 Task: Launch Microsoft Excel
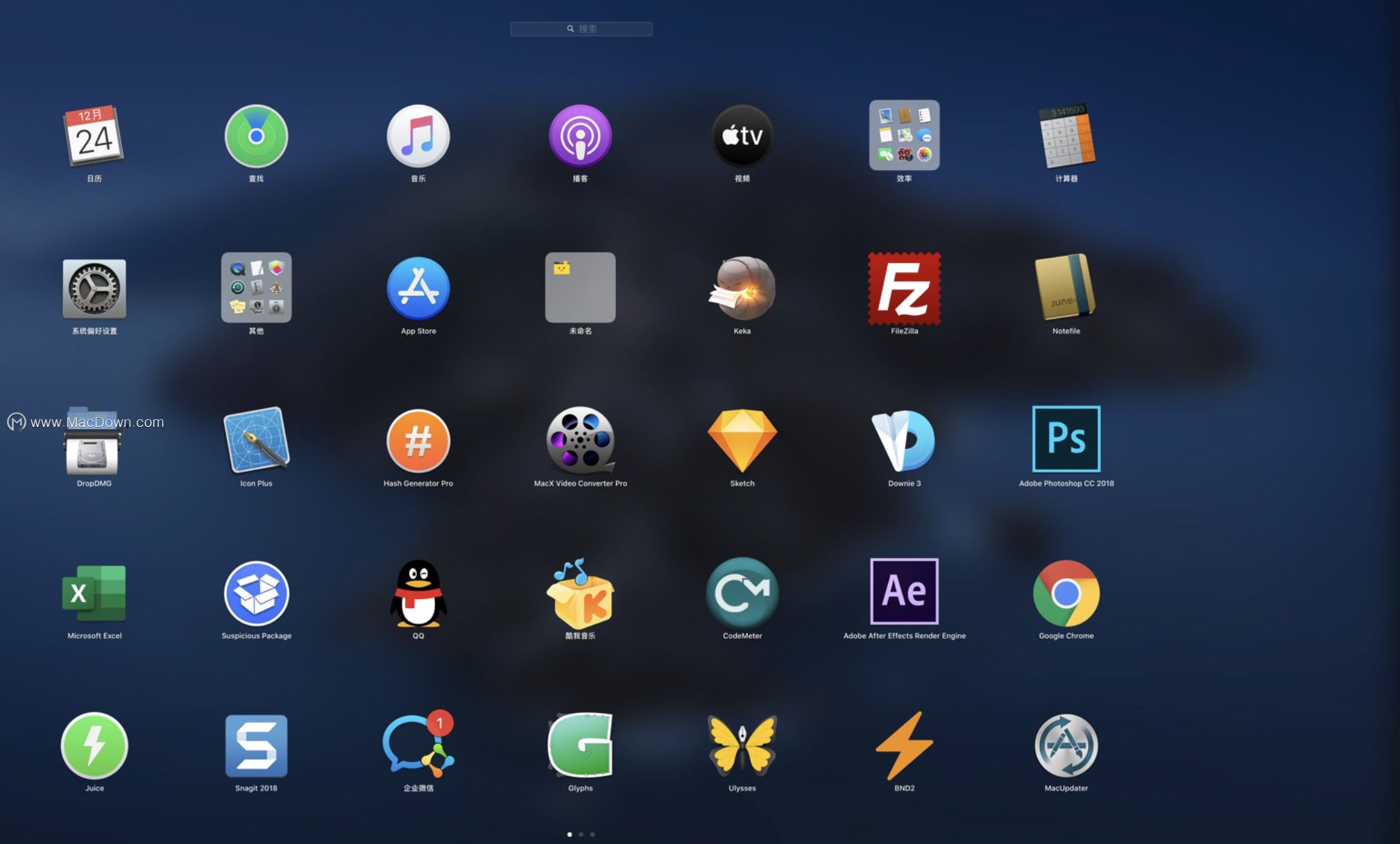tap(94, 593)
